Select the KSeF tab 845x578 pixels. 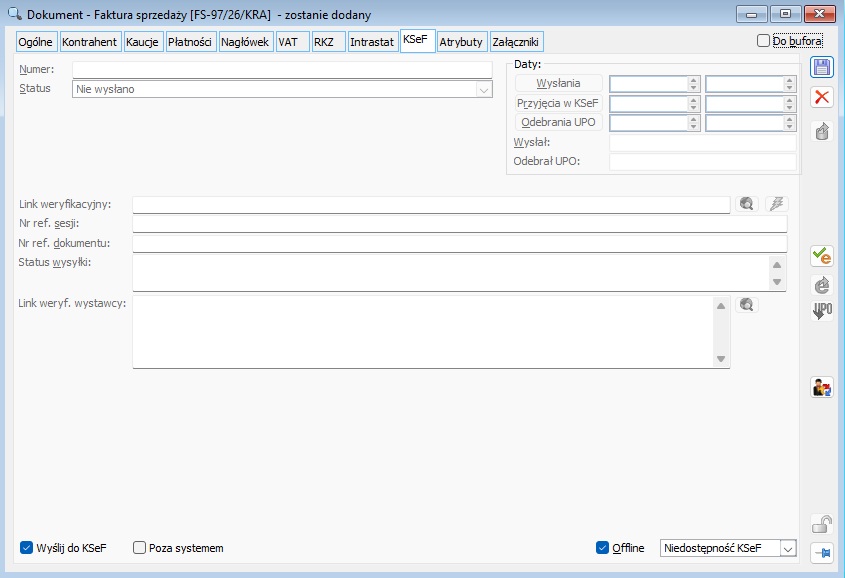[417, 40]
